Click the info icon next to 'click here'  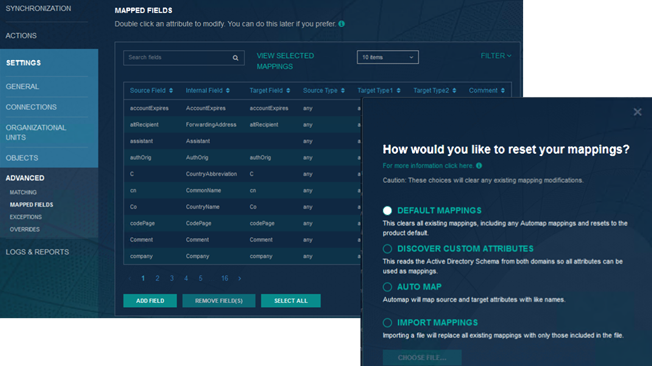479,166
